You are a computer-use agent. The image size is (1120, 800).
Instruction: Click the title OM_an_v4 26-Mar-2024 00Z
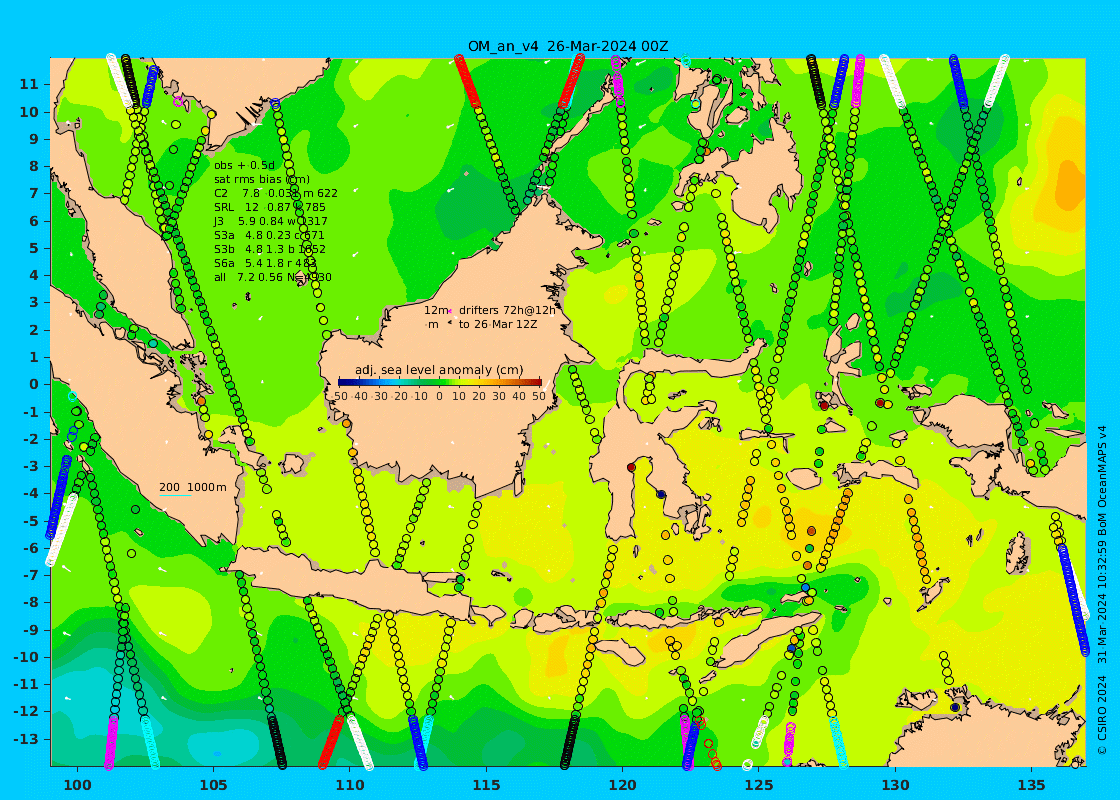tap(568, 46)
